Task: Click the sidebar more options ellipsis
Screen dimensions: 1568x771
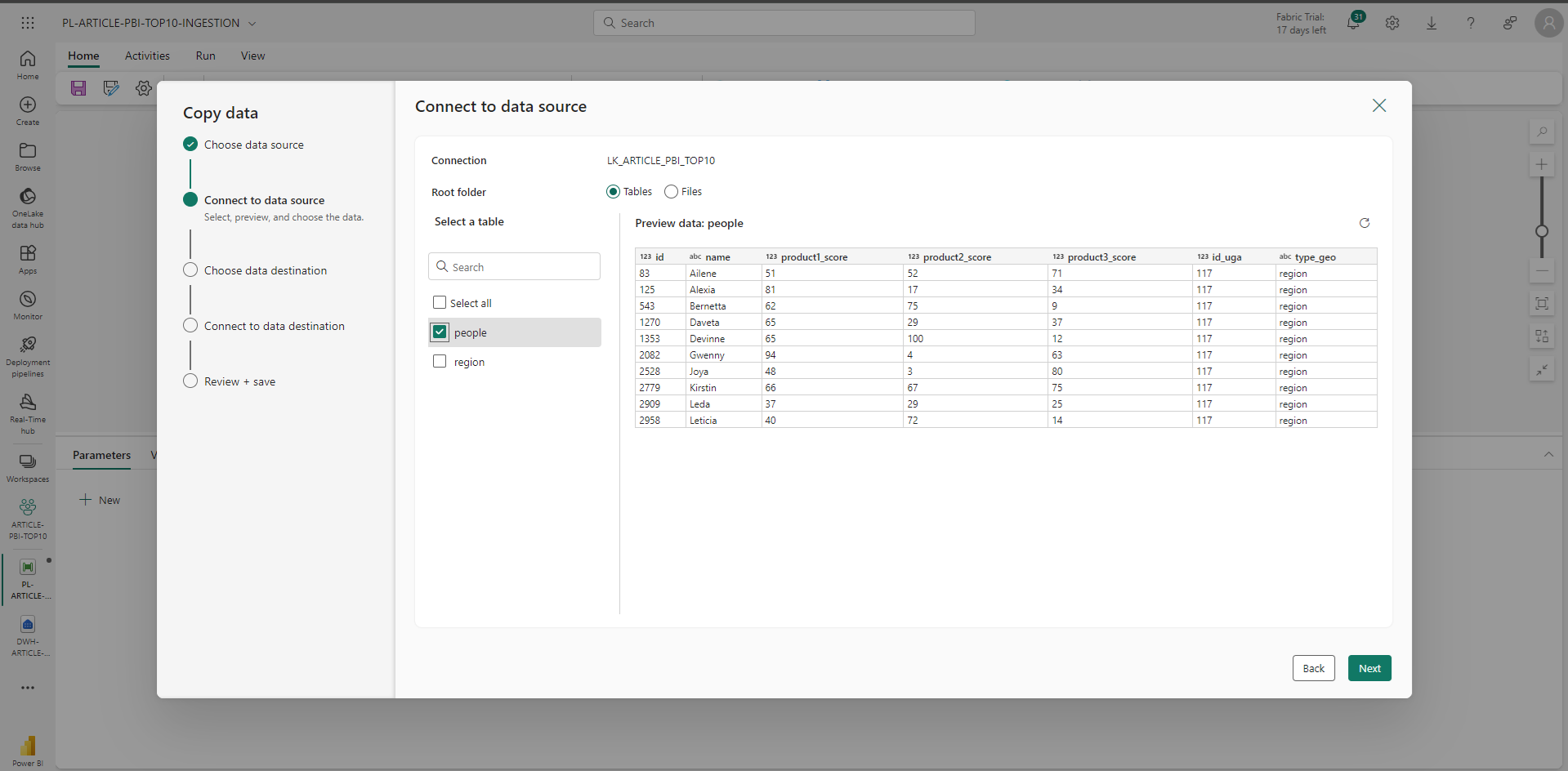Action: pyautogui.click(x=28, y=688)
